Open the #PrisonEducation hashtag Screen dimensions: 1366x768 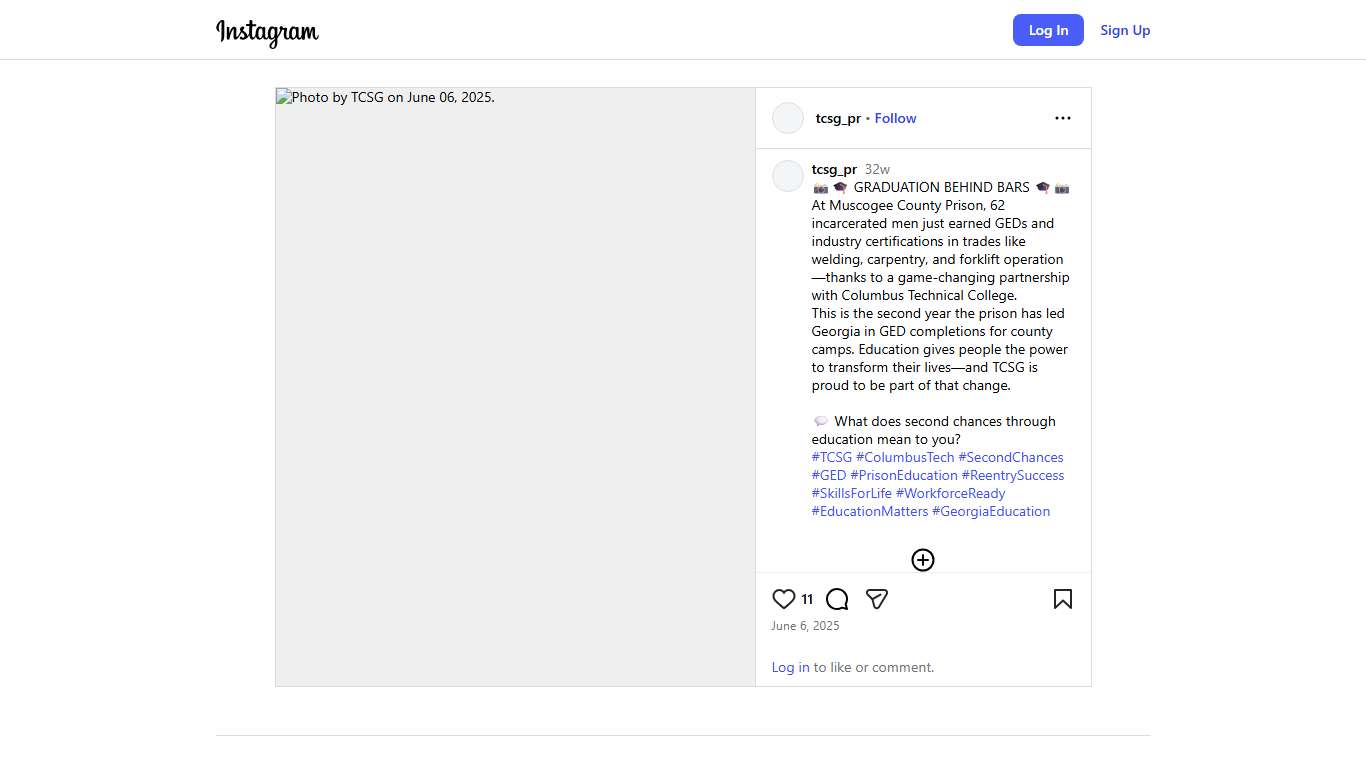pos(904,475)
